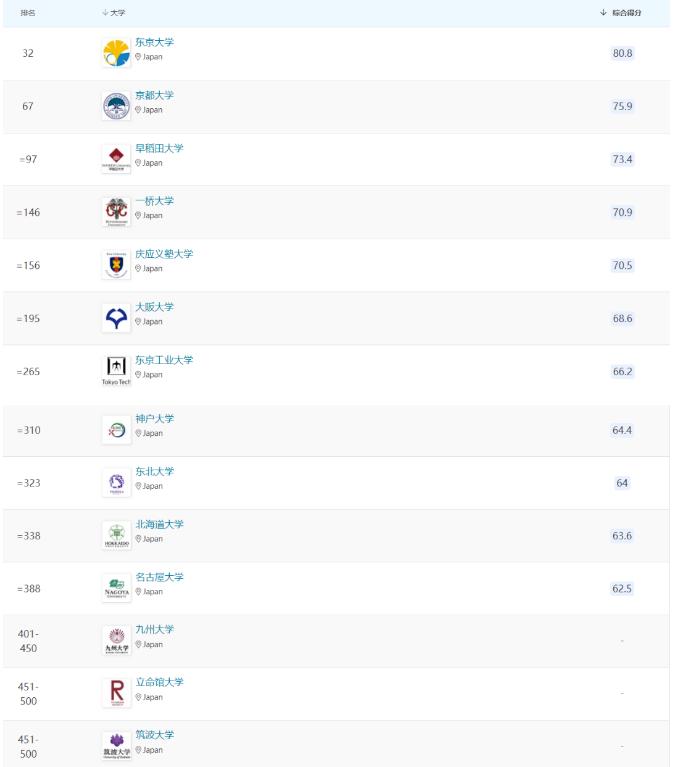Click the Ritsumeikan red R logo
Viewport: 673px width, 767px height.
(x=116, y=691)
